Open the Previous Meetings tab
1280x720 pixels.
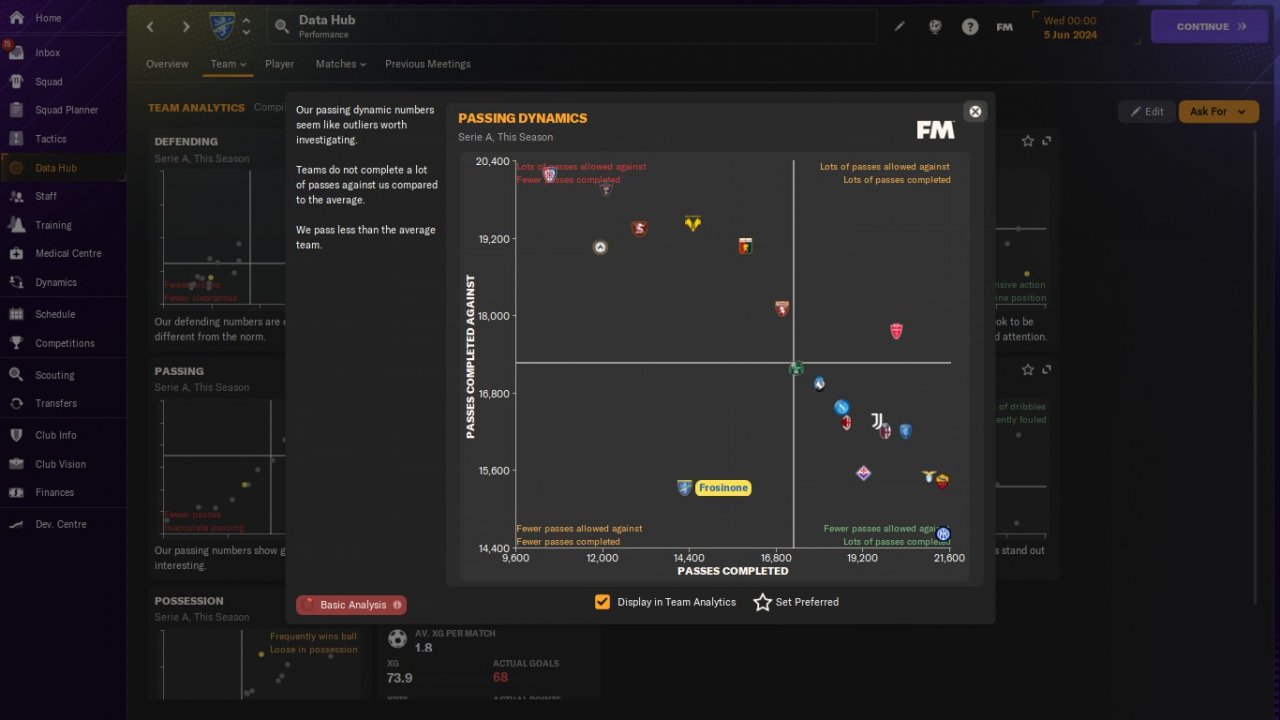click(x=428, y=64)
